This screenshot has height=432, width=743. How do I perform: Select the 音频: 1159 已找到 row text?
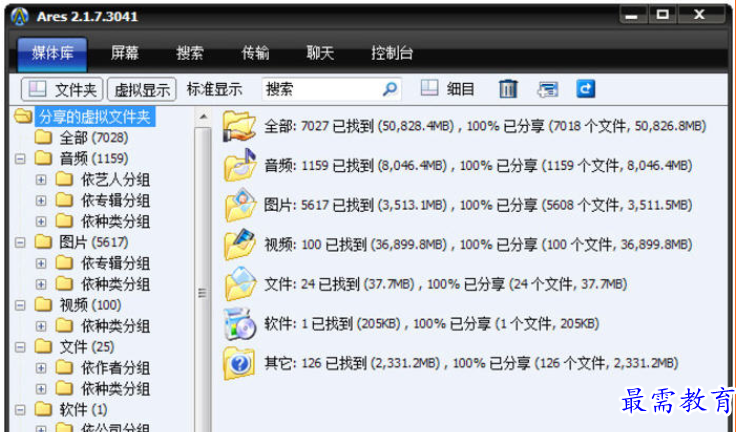click(x=478, y=165)
